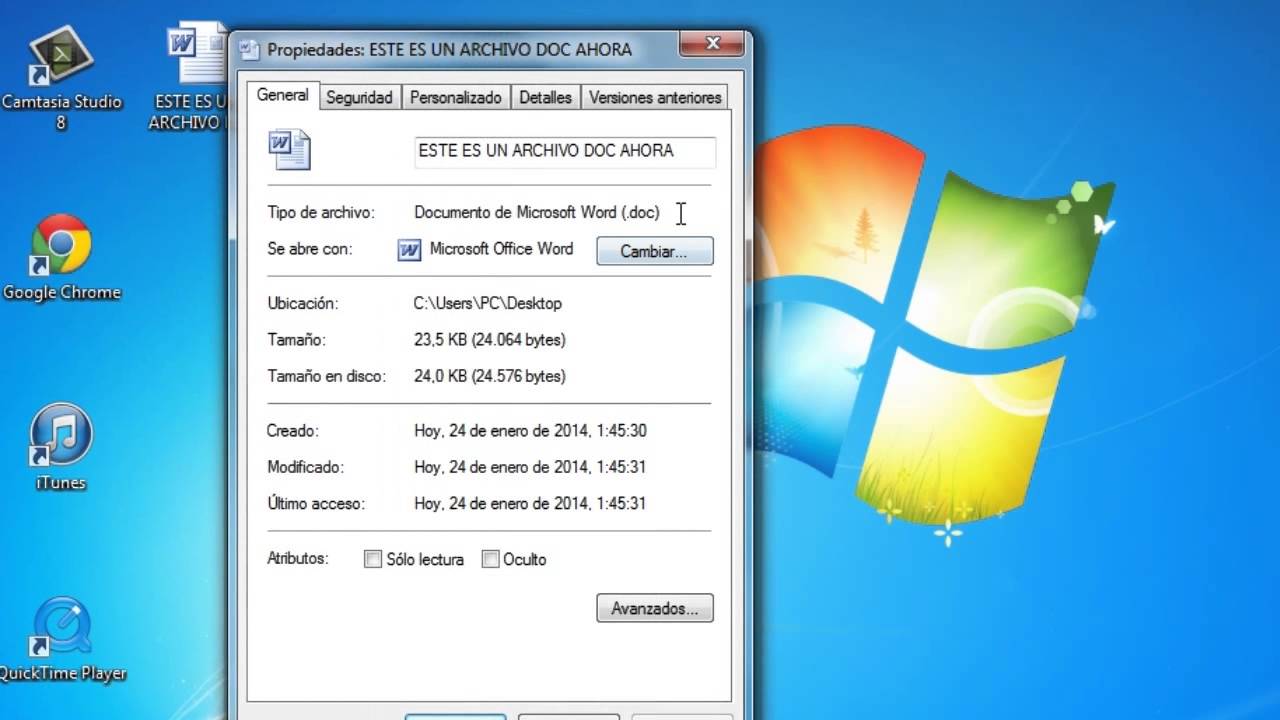
Task: Click the C:\Users\PC\Desktop location text
Action: [x=488, y=303]
